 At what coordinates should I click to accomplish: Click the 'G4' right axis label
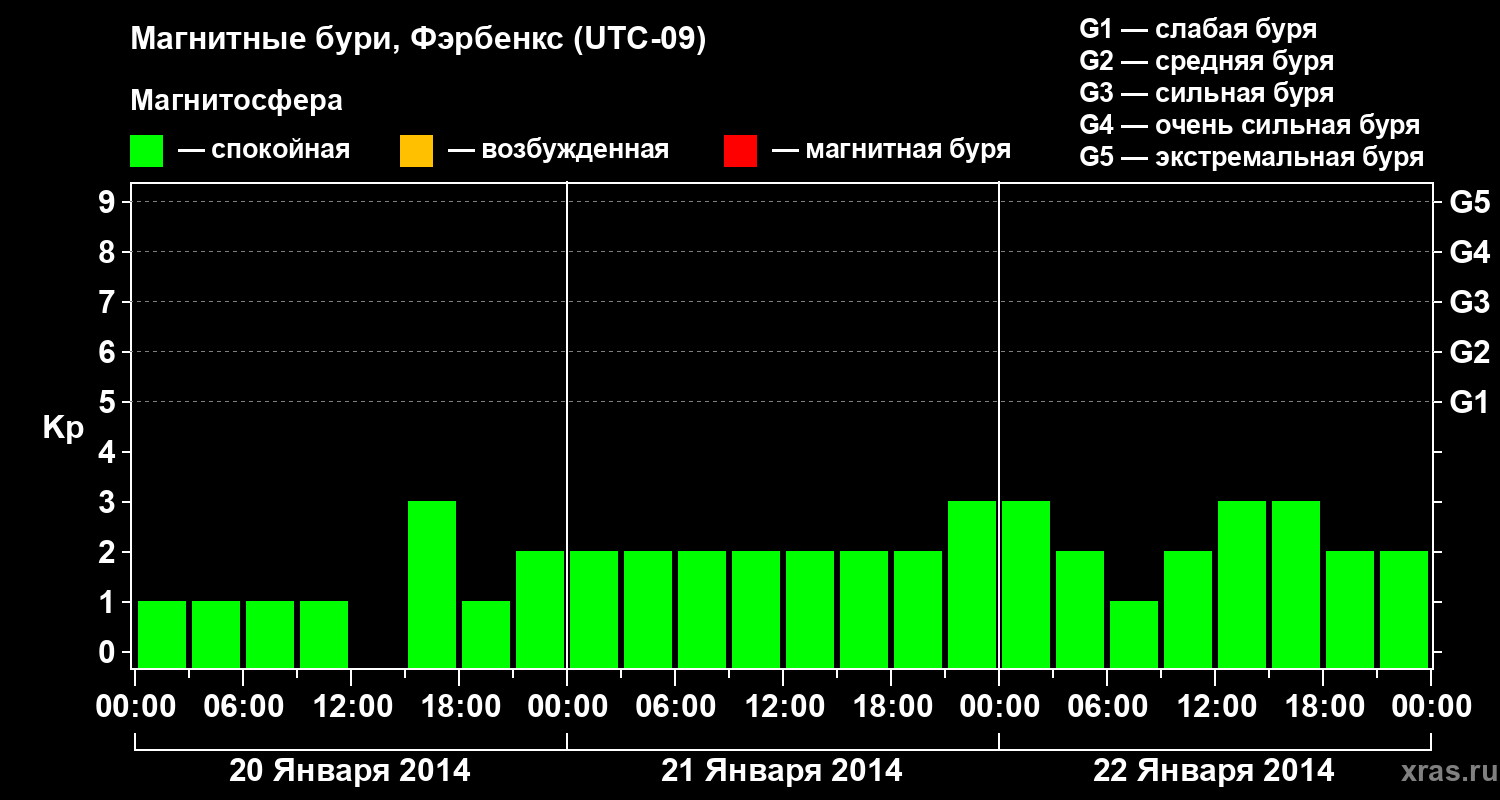pos(1469,253)
